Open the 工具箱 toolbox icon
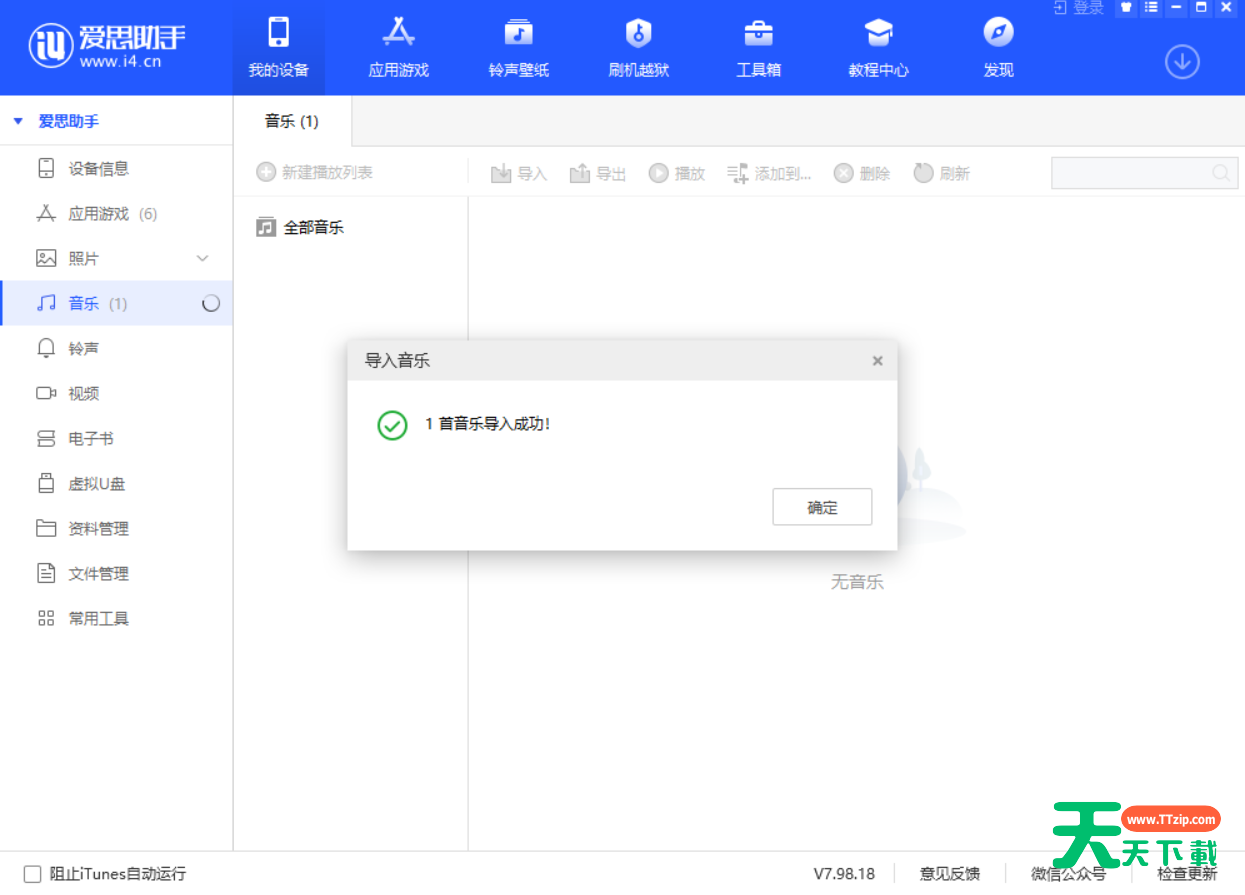The width and height of the screenshot is (1245, 895). [758, 34]
